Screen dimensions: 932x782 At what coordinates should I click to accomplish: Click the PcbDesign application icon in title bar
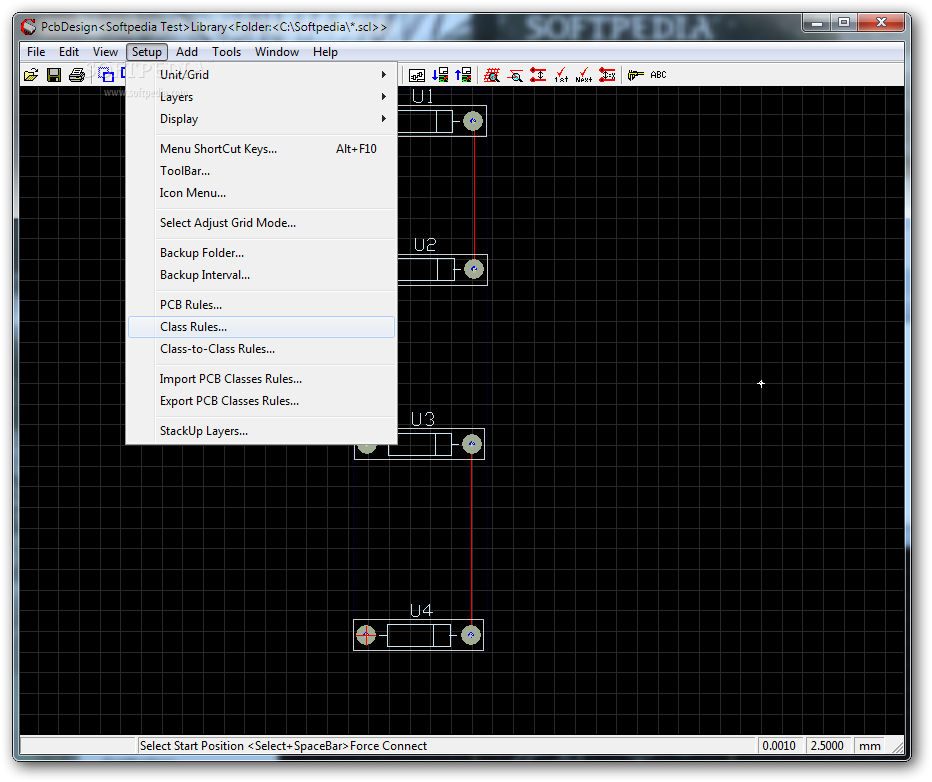29,27
